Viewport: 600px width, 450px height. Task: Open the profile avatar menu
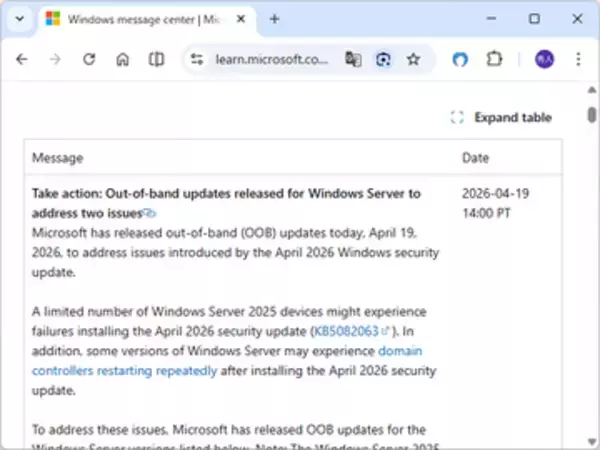coord(545,59)
